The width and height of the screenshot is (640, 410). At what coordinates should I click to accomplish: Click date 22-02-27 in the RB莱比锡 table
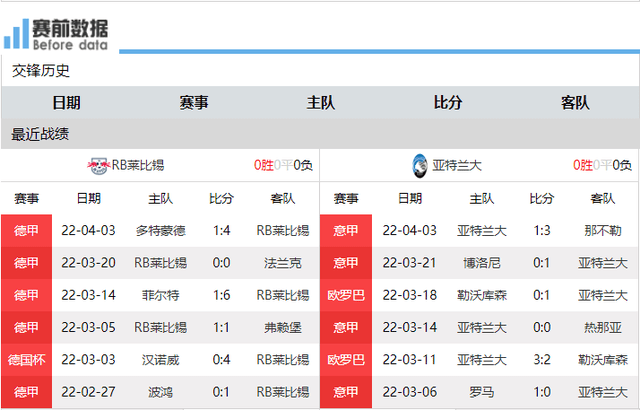(89, 392)
